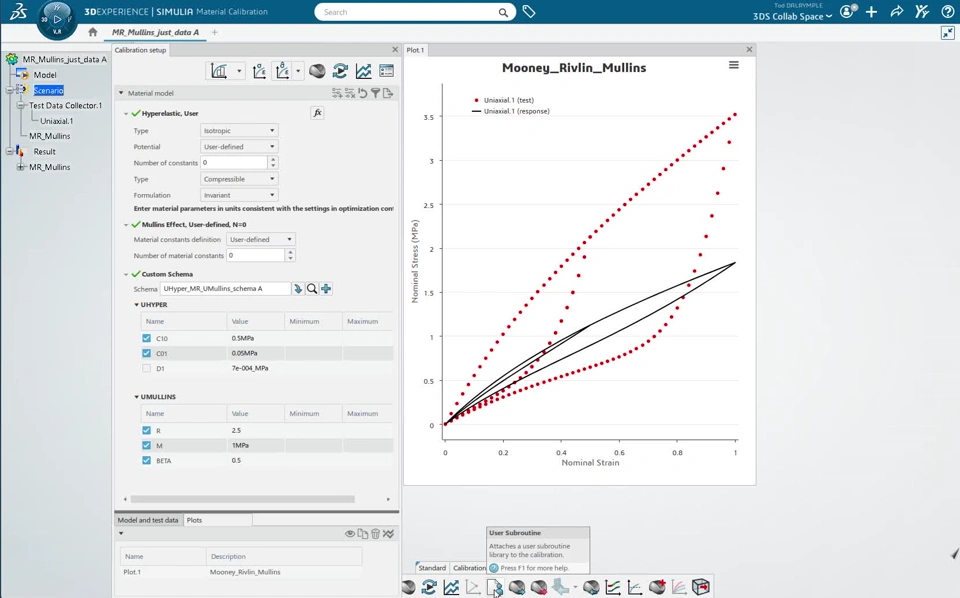
Task: Open the Help question mark icon
Action: (x=947, y=12)
